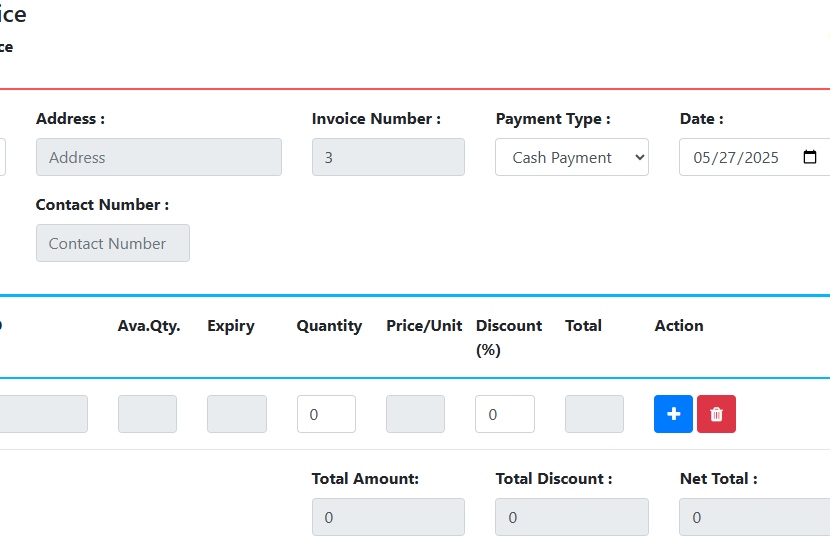Click the Quantity input in item row
The height and width of the screenshot is (540, 830).
click(327, 414)
